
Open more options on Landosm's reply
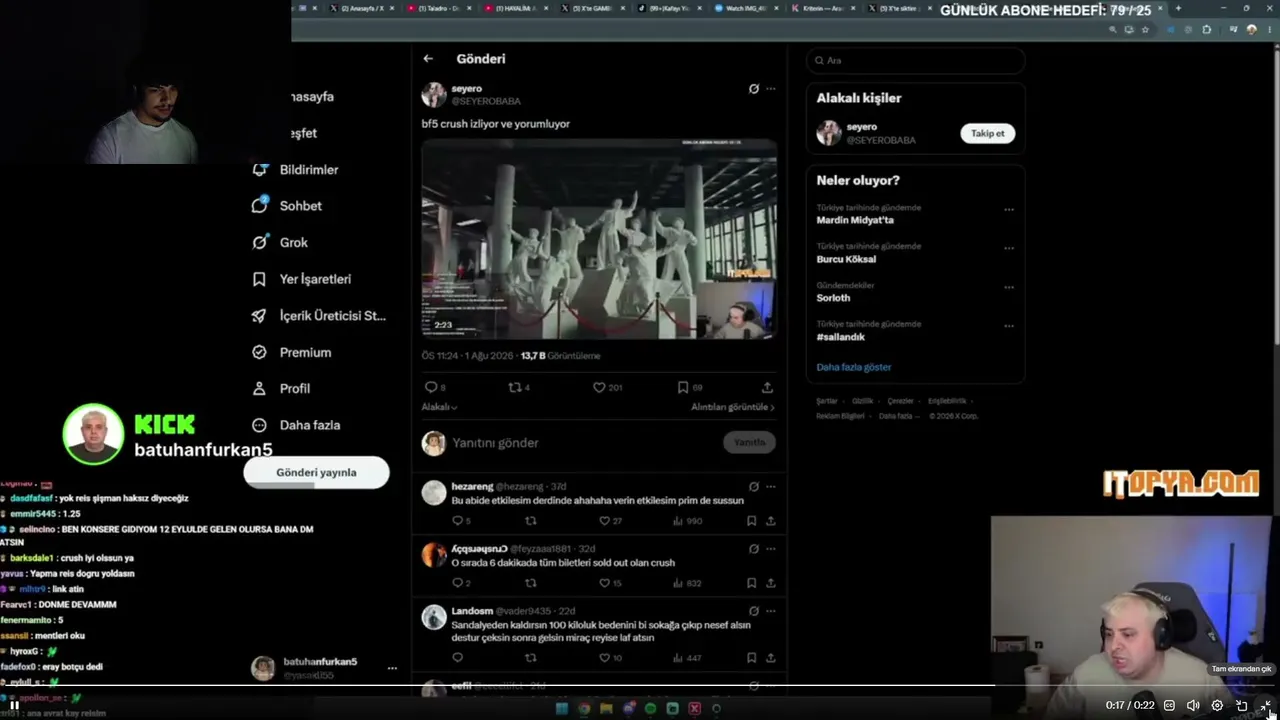771,610
